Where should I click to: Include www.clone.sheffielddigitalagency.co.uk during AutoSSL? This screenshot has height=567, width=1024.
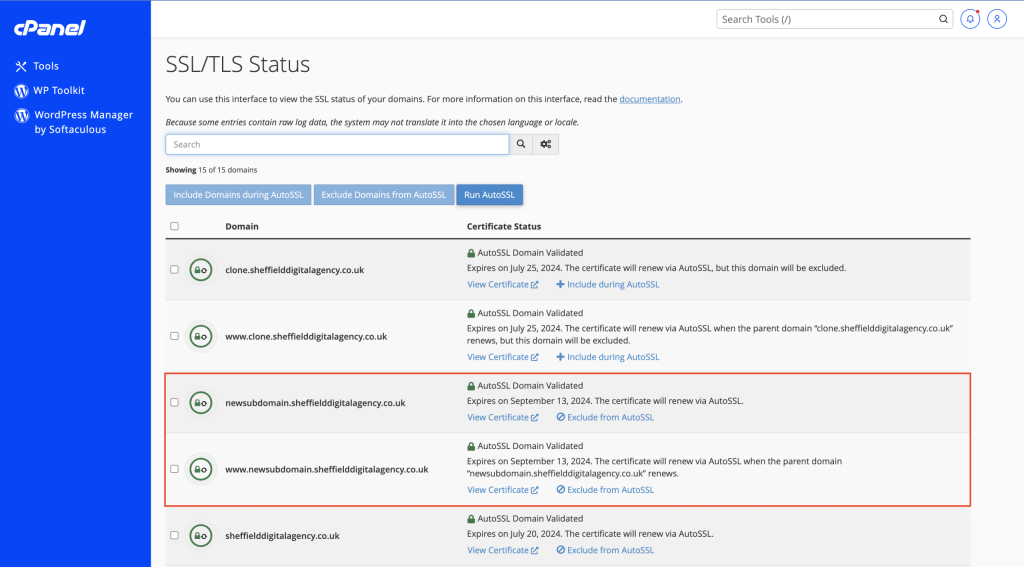[x=607, y=357]
